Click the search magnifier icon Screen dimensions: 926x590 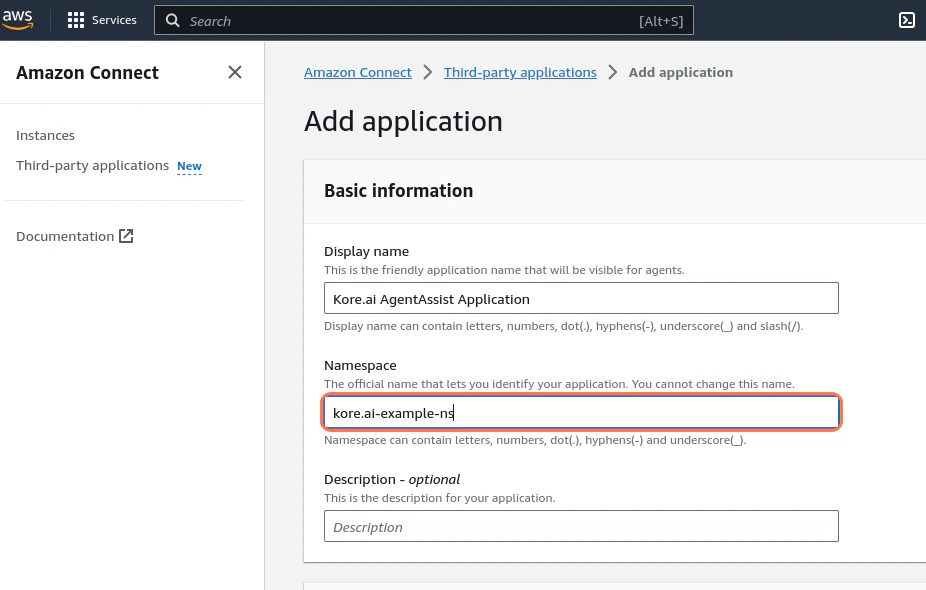coord(172,21)
